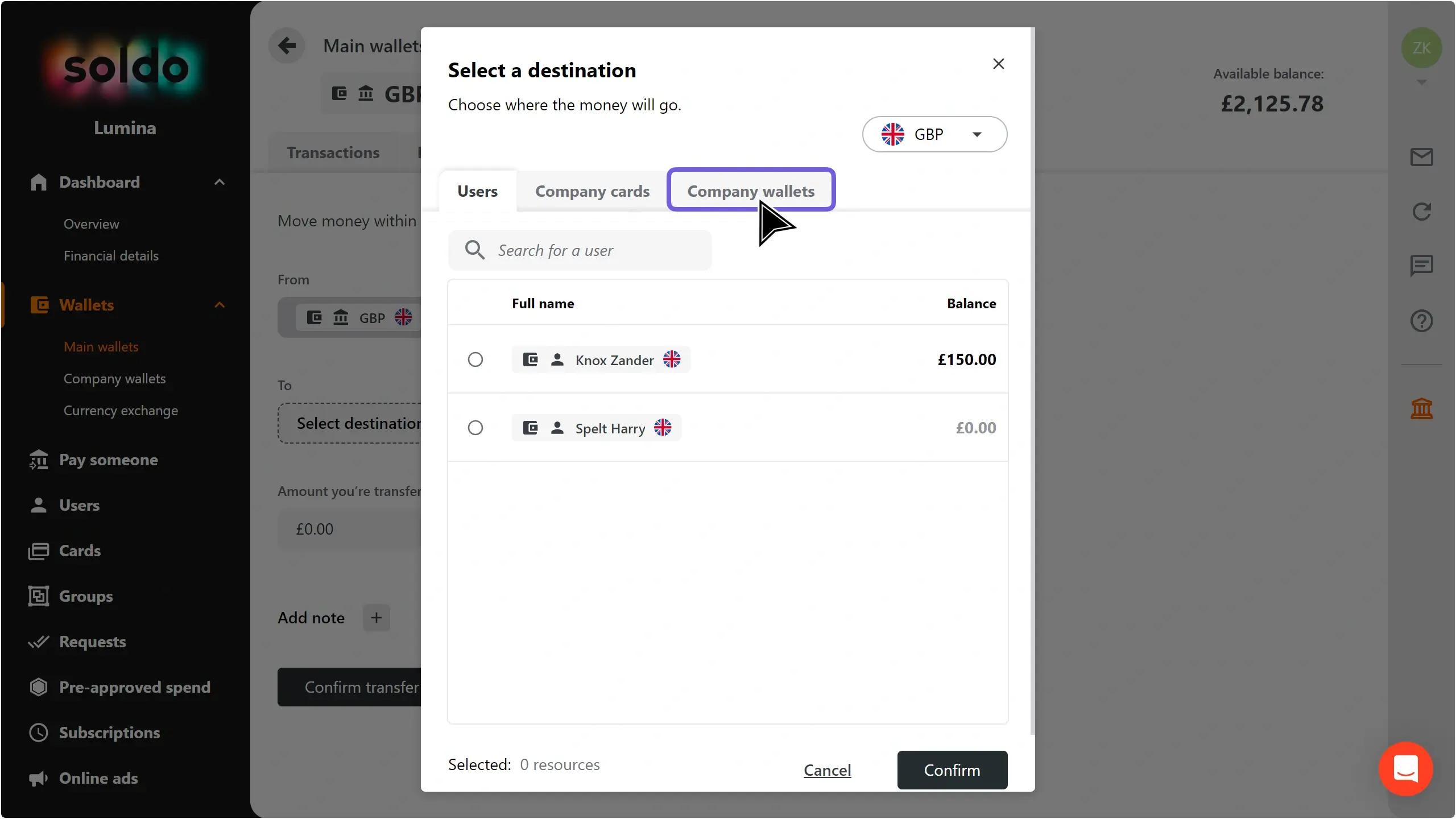Click the Cards icon in sidebar

39,551
